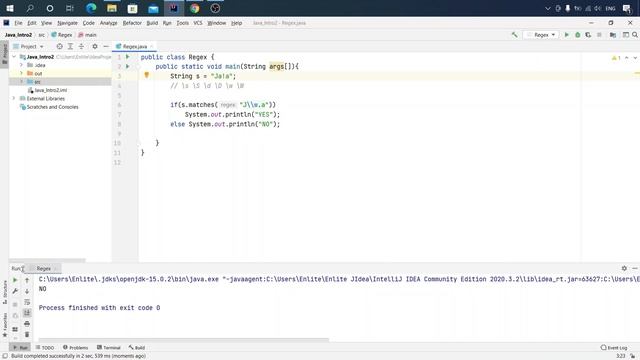Screen dimensions: 640x360
Task: Expand the src folder
Action: [21, 82]
